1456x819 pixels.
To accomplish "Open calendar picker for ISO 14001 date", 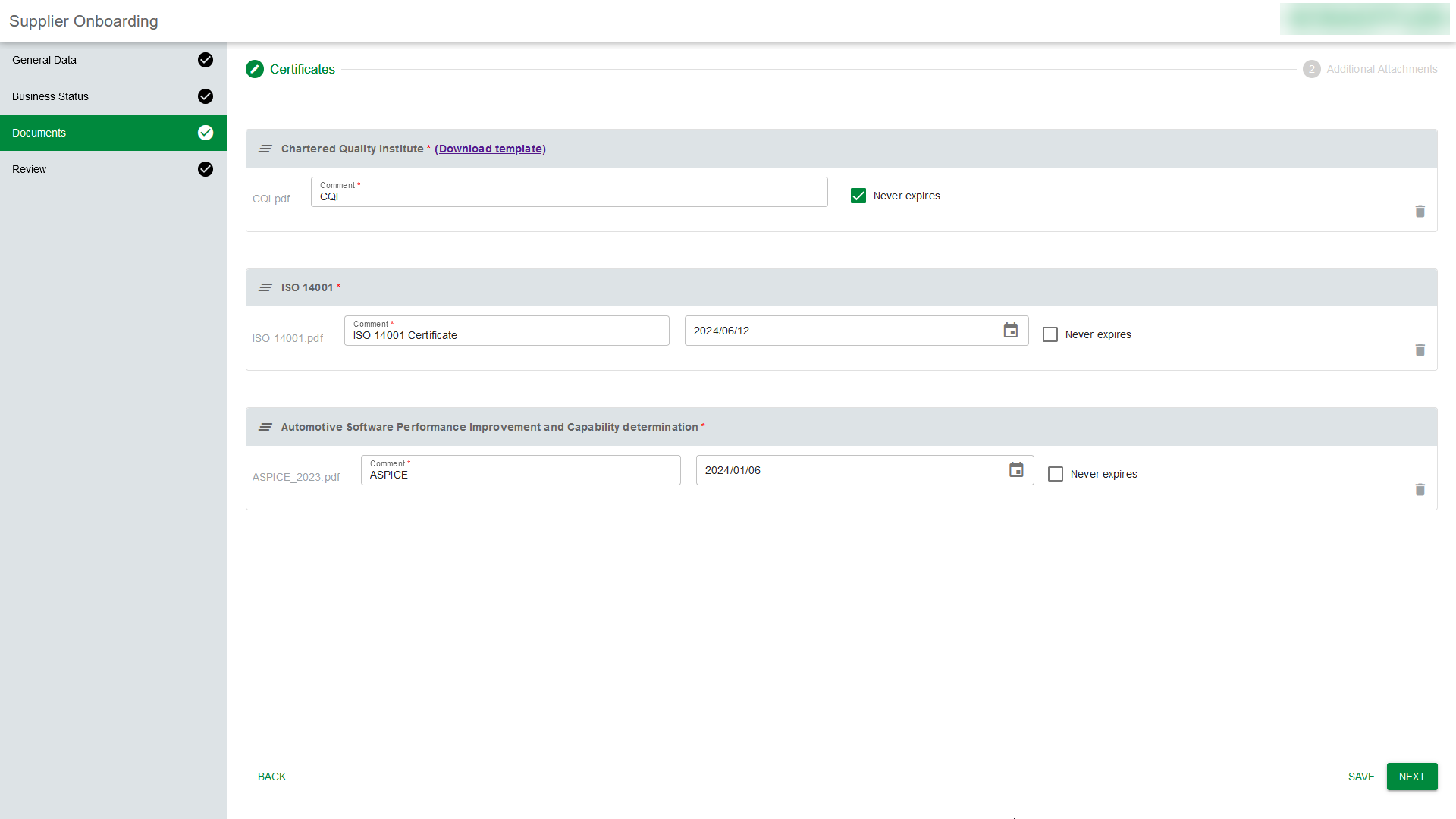I will [1010, 331].
